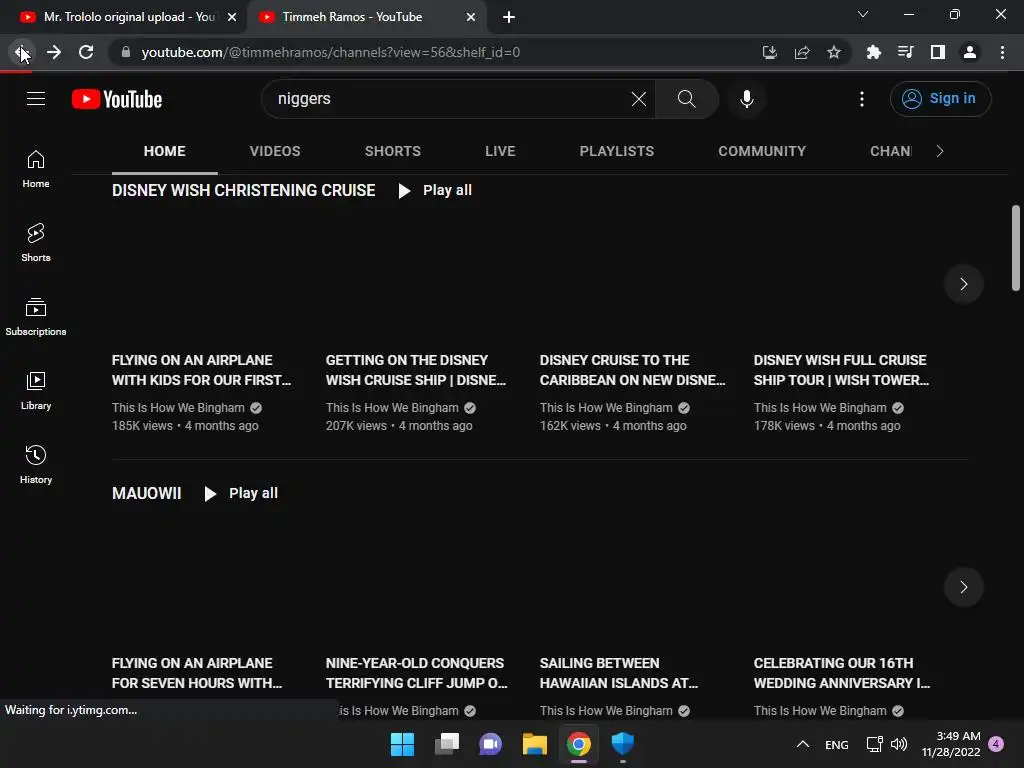Open the Extensions puzzle icon

click(x=873, y=52)
